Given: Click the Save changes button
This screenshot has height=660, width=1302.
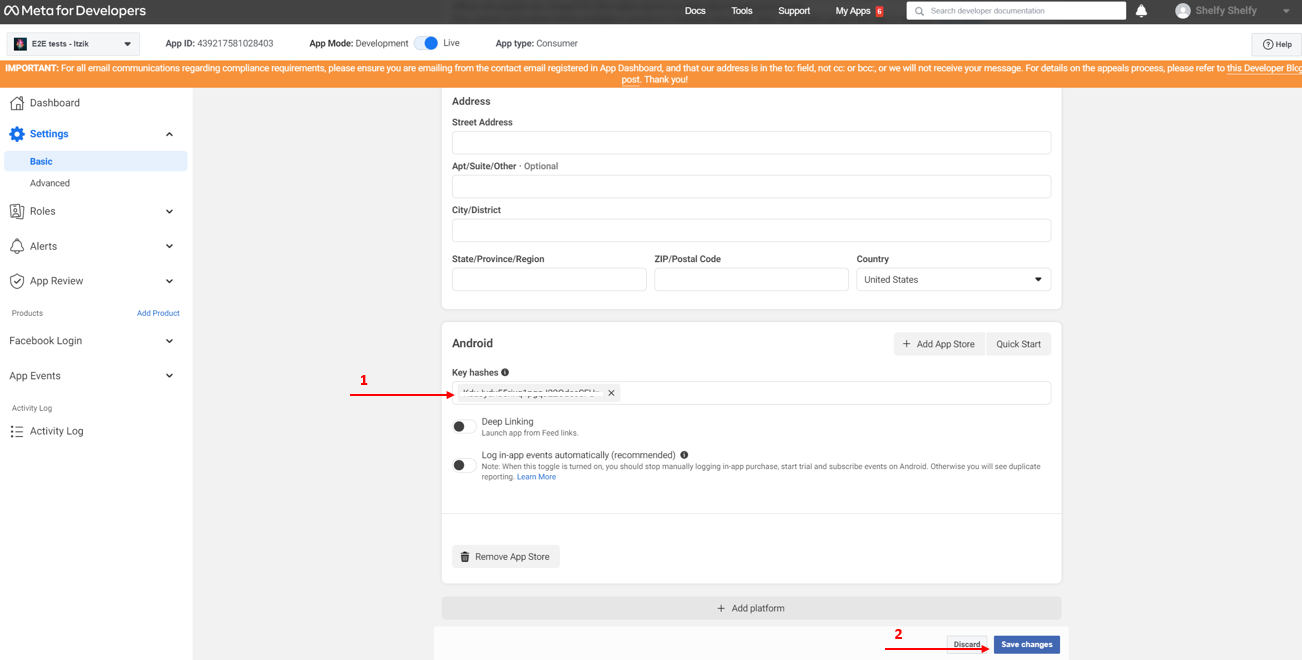Looking at the screenshot, I should coord(1026,645).
